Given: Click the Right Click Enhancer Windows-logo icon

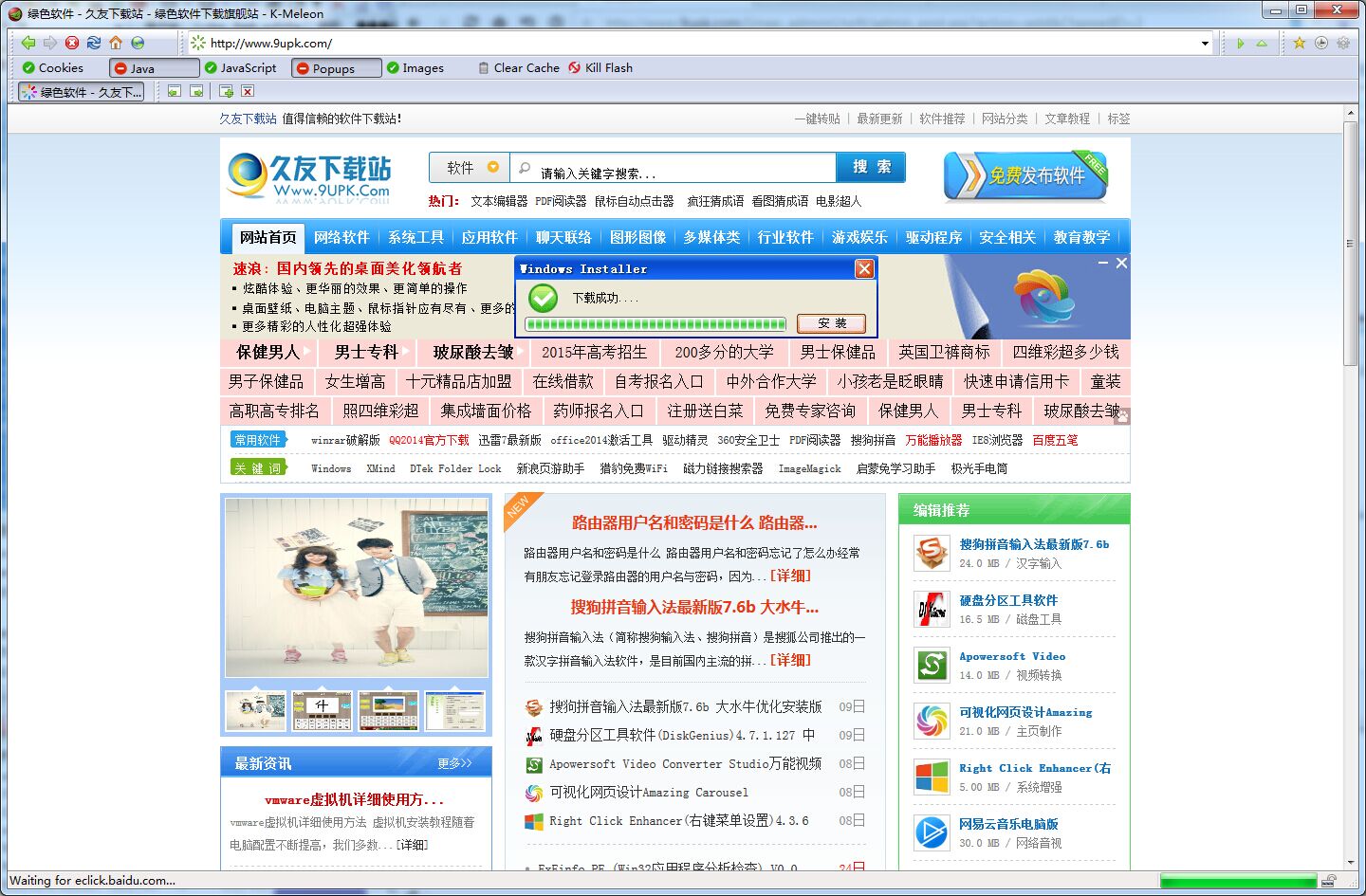Looking at the screenshot, I should (x=932, y=777).
